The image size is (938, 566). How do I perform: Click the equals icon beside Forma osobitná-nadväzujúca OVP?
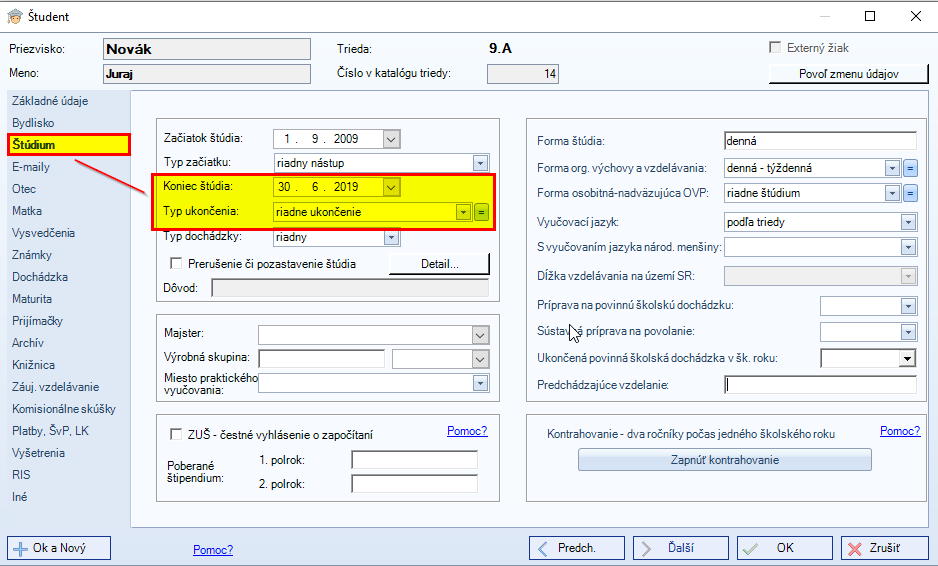pos(910,193)
